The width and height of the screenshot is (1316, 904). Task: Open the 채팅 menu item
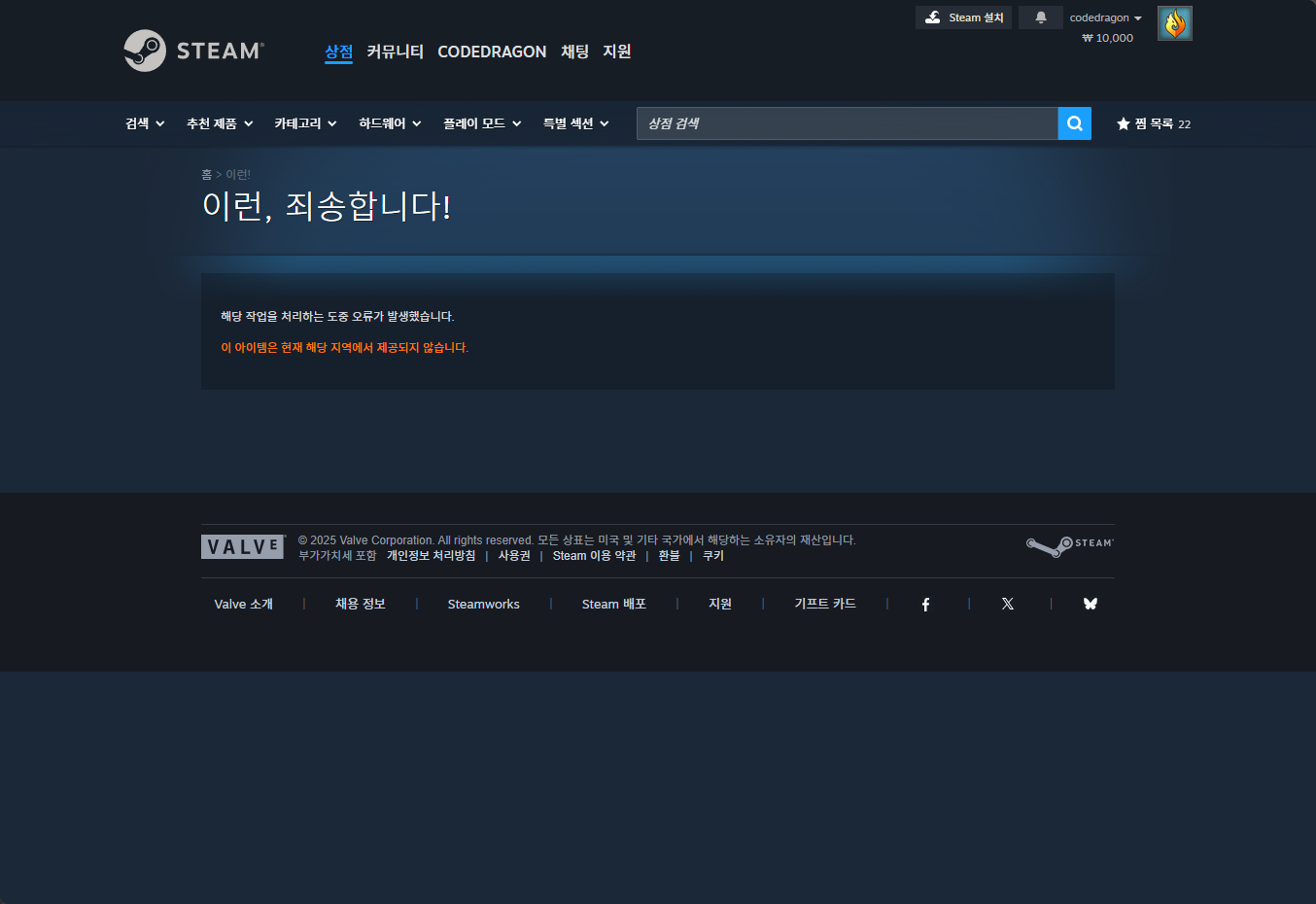coord(574,52)
